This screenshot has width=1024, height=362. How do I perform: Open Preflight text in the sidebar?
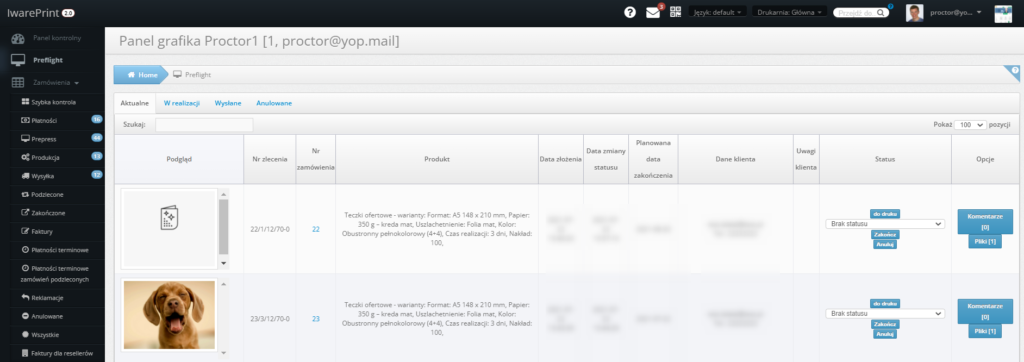(x=48, y=60)
